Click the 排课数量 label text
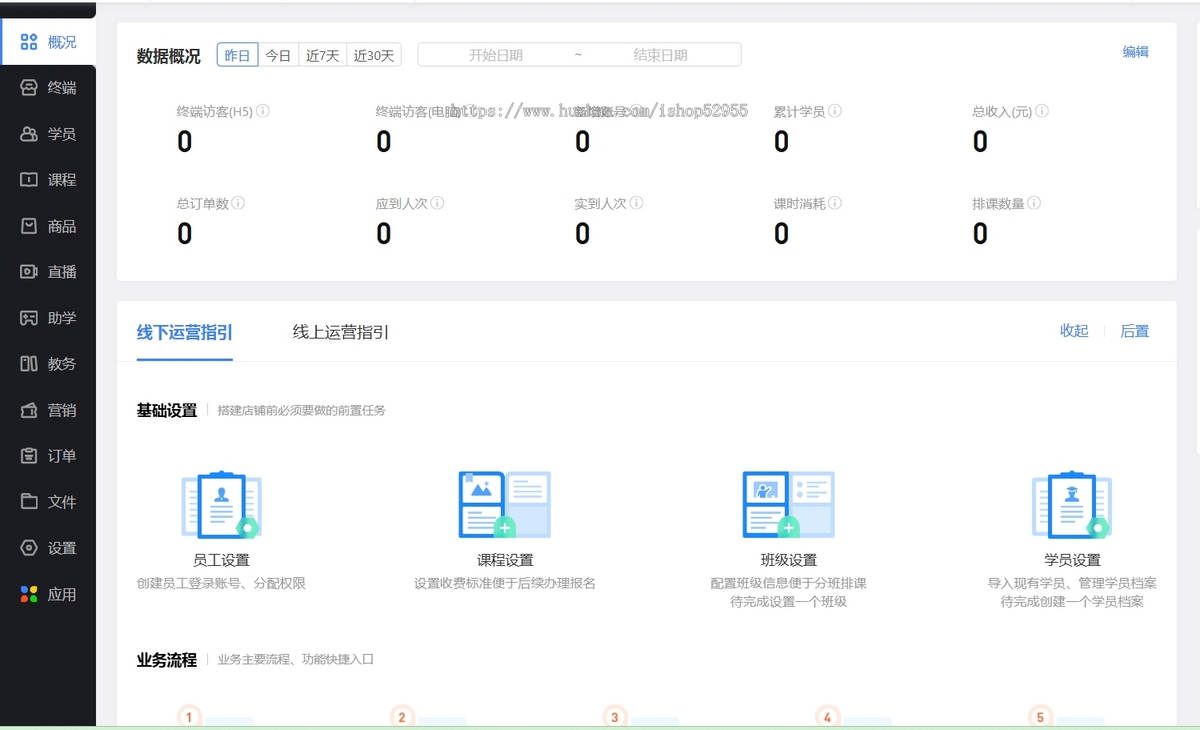 point(999,203)
